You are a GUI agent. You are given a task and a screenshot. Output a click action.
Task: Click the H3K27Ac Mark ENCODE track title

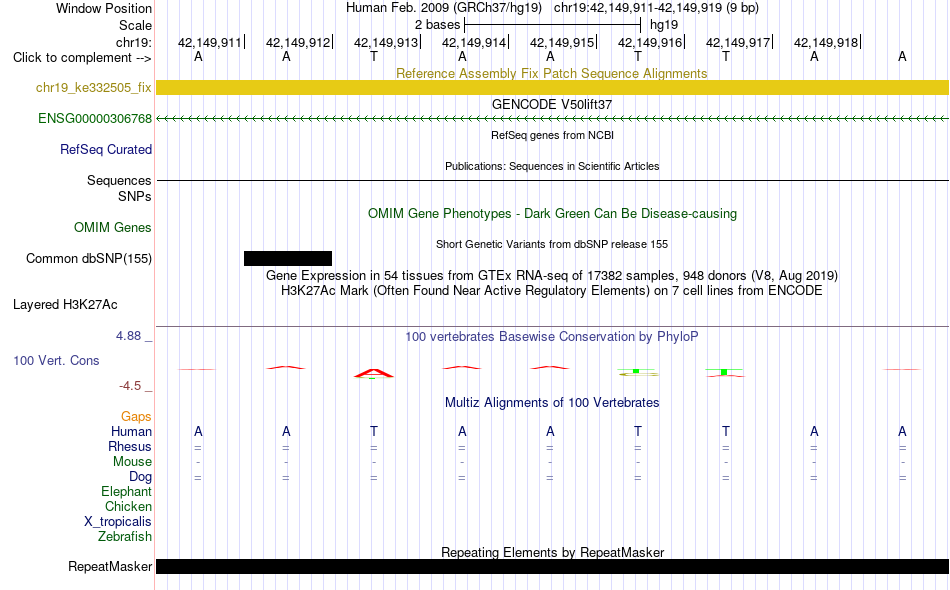552,291
